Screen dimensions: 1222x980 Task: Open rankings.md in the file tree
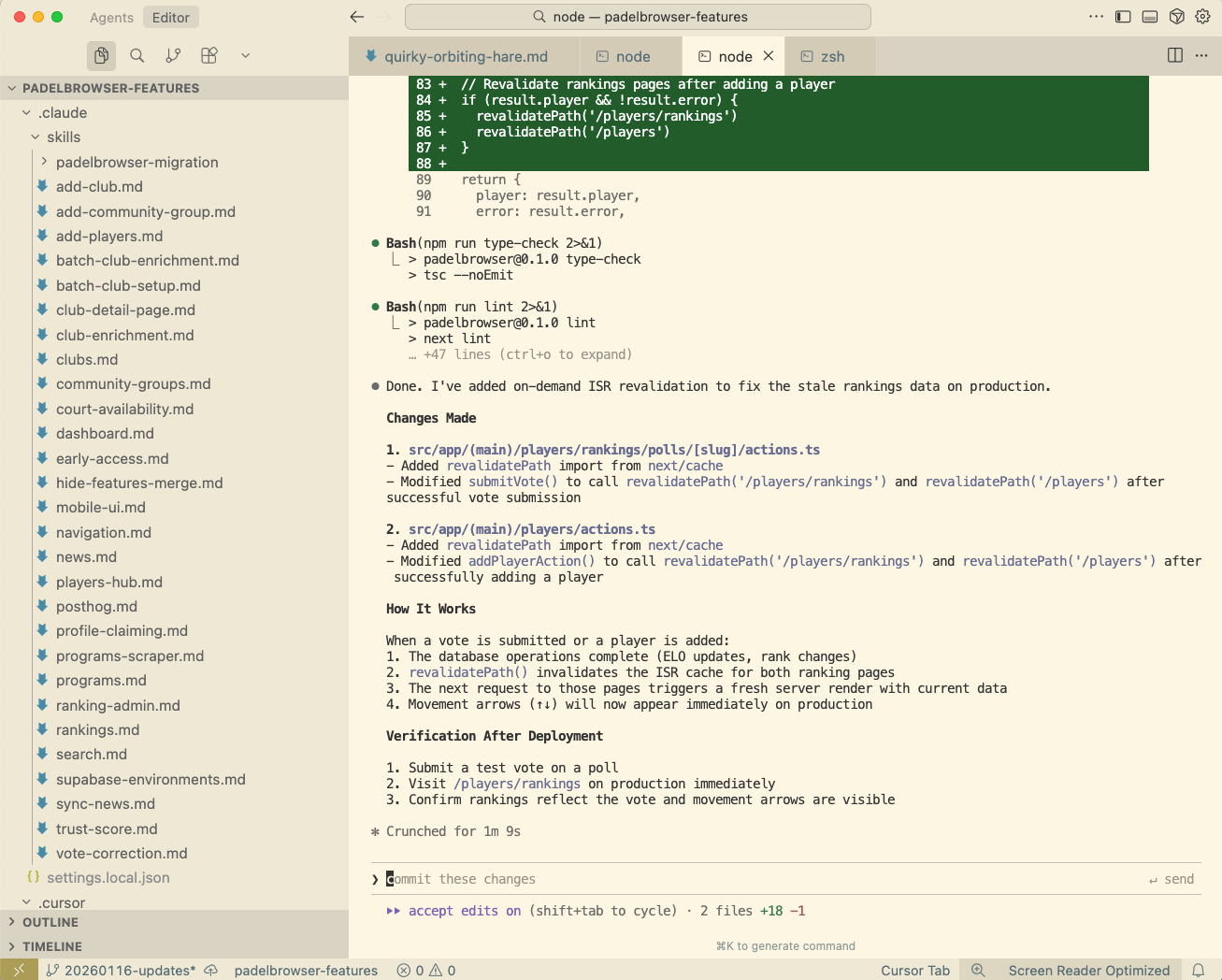click(97, 730)
